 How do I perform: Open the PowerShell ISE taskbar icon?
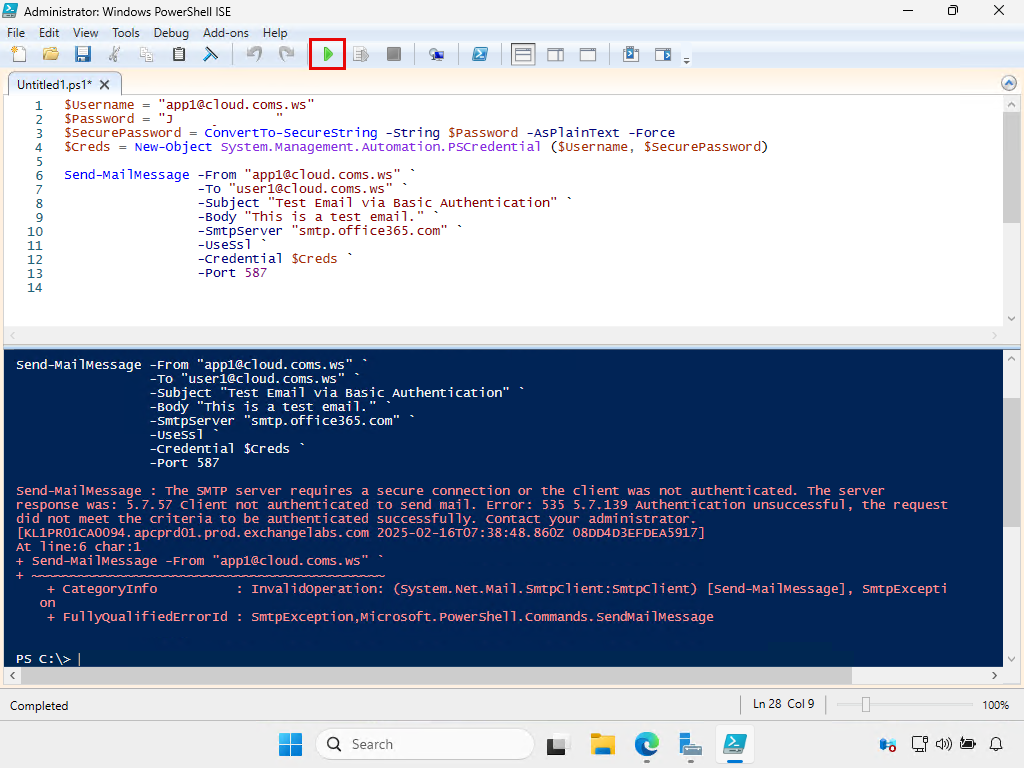click(735, 744)
